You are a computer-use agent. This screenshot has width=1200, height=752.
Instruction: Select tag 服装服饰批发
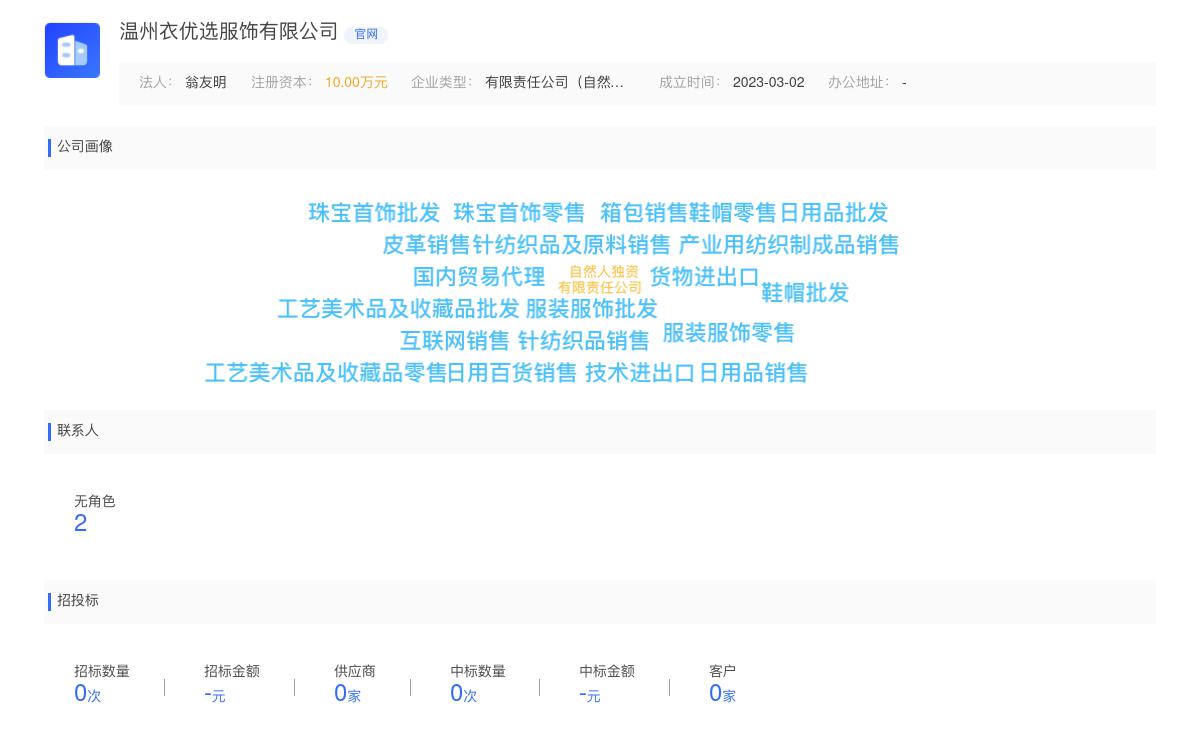tap(592, 309)
